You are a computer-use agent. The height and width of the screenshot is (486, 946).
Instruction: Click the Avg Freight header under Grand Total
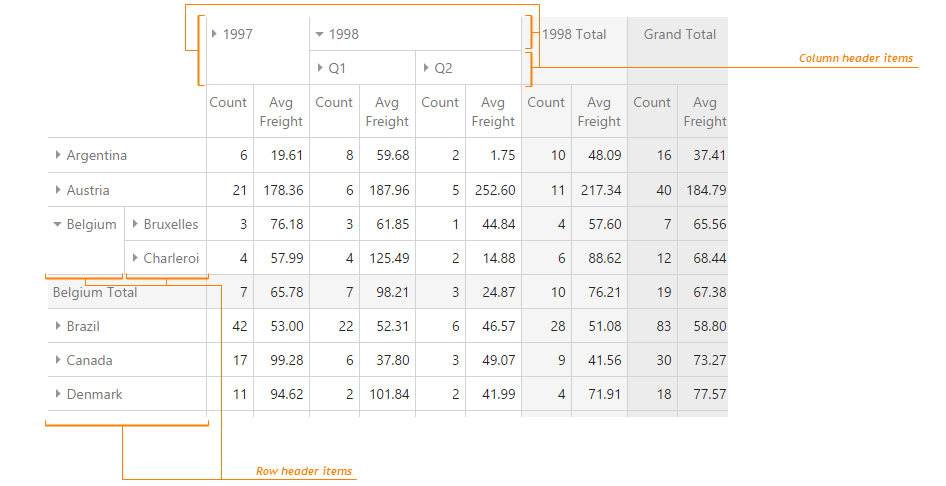click(x=704, y=111)
